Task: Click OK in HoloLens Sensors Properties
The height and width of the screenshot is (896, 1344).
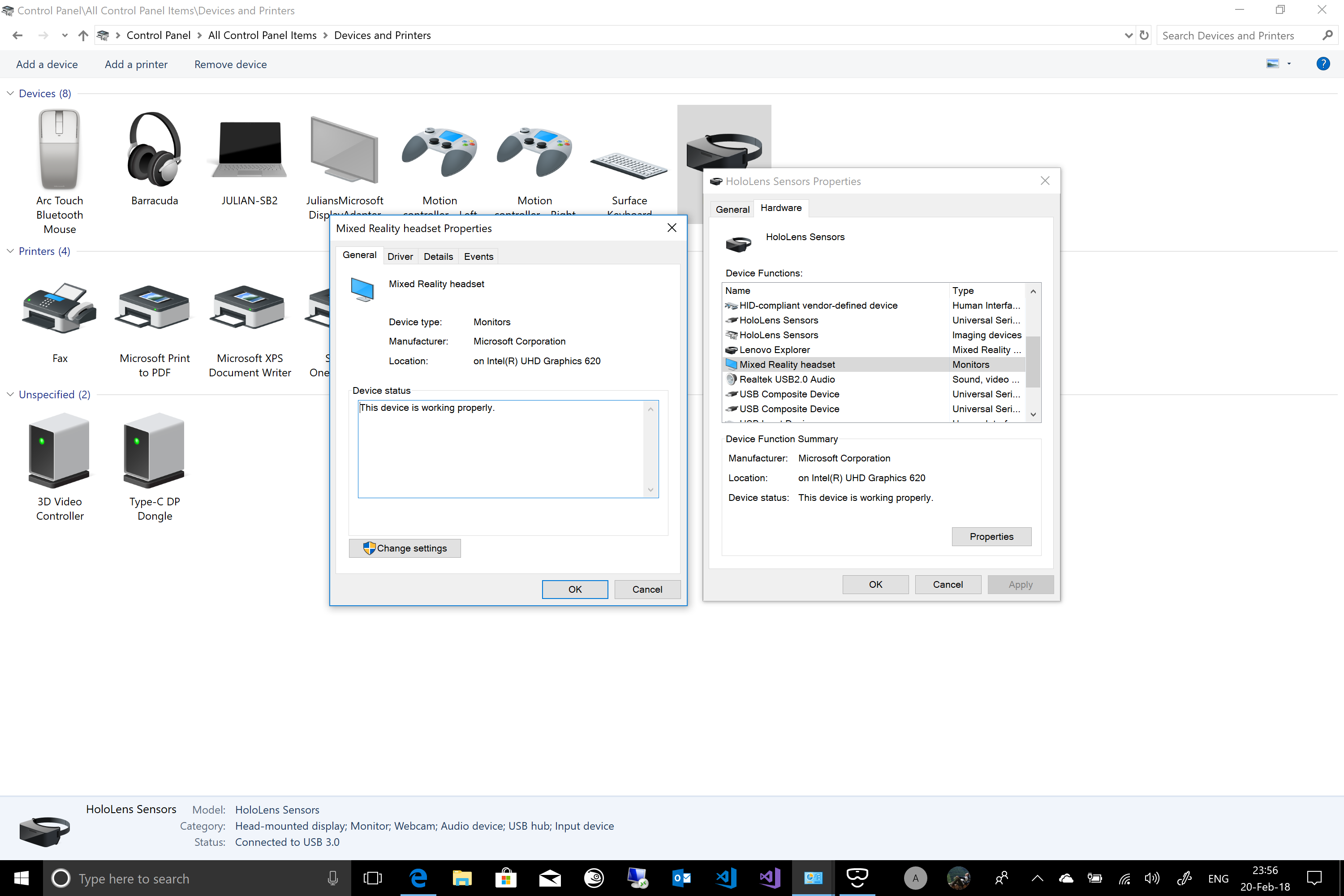Action: (875, 584)
